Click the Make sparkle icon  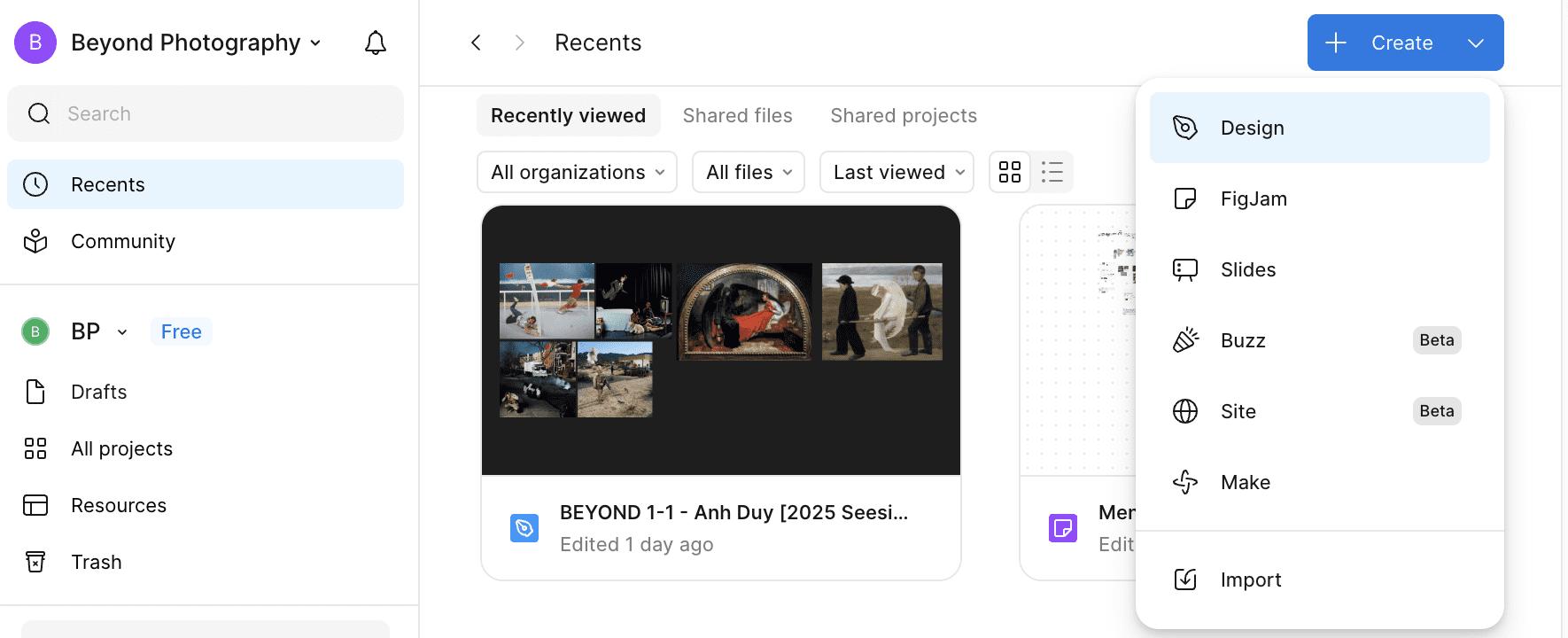click(1185, 482)
